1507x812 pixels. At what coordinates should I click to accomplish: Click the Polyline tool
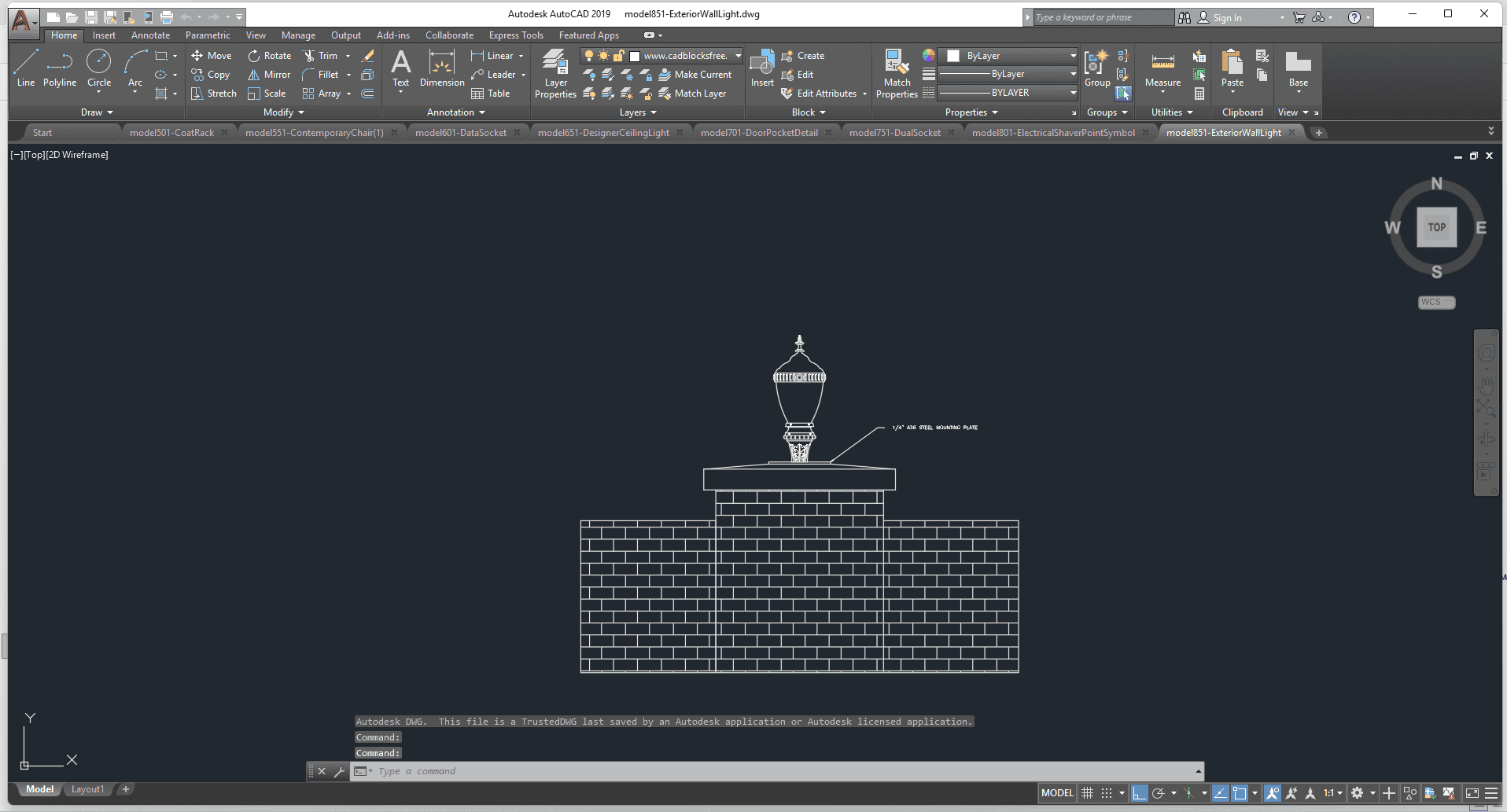pos(60,68)
